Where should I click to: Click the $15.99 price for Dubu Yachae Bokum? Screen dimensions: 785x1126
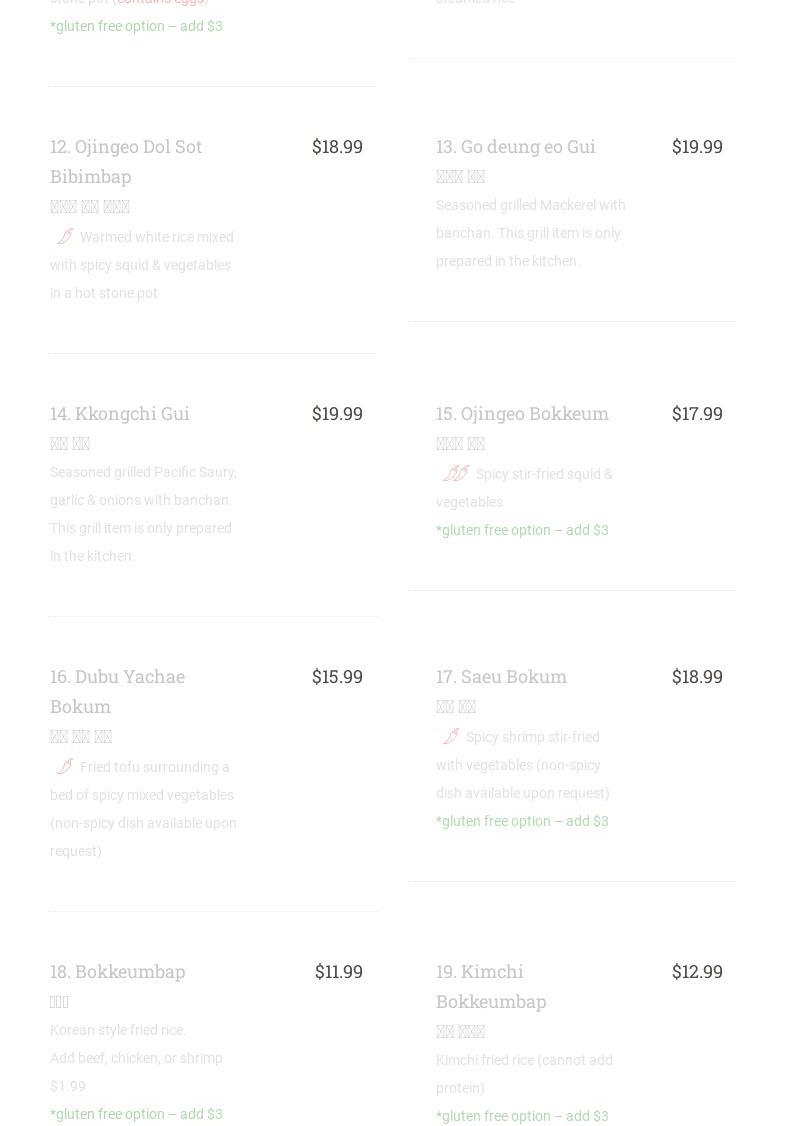click(337, 676)
